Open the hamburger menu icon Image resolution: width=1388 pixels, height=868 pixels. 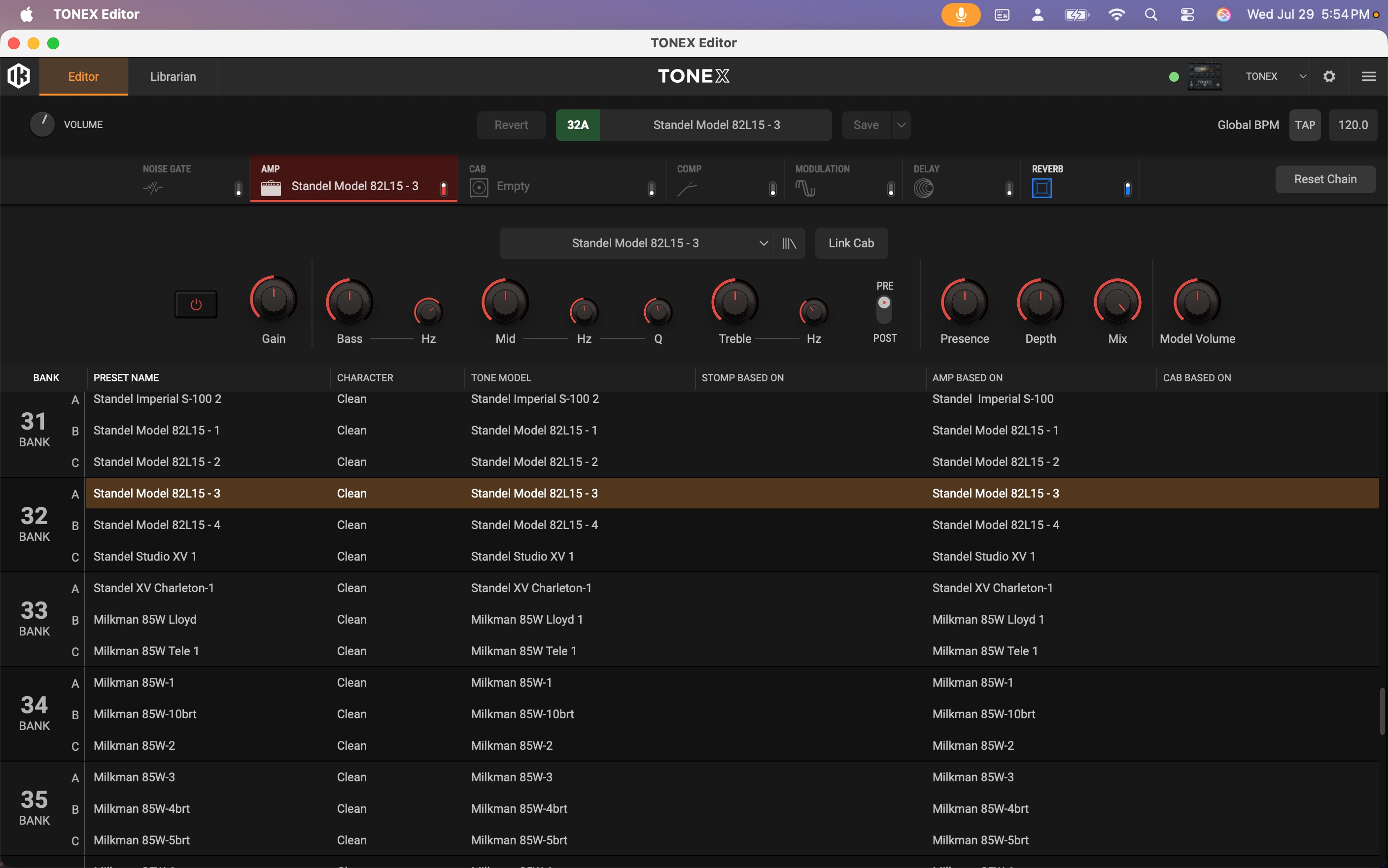tap(1368, 76)
